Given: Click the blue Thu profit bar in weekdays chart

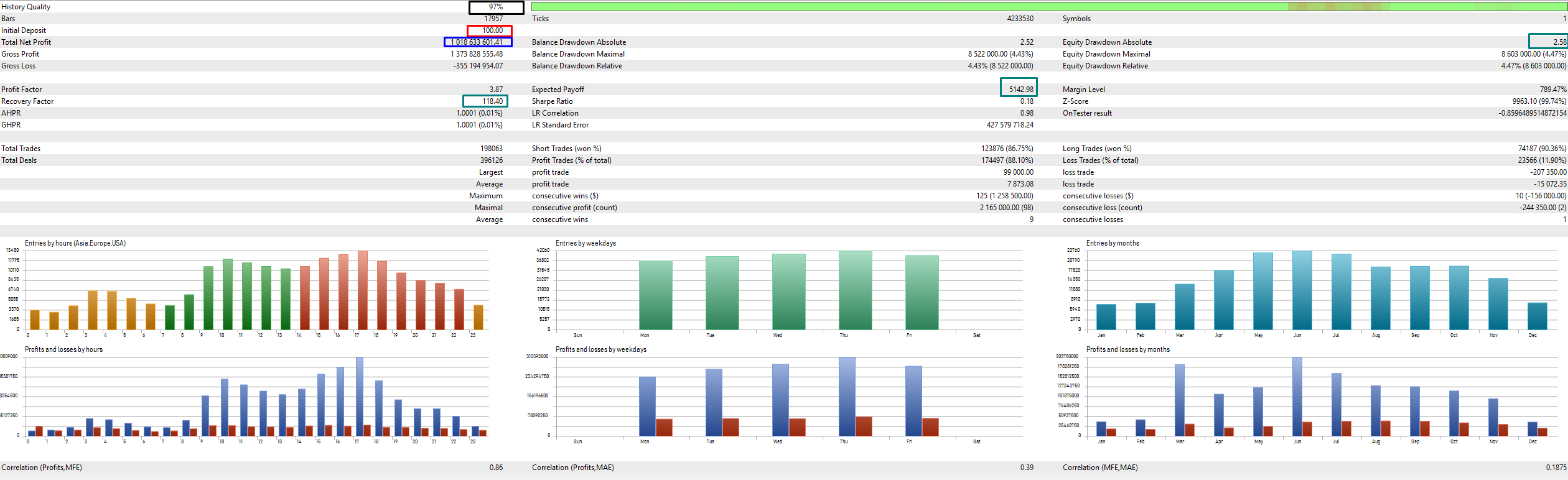Looking at the screenshot, I should click(x=847, y=397).
